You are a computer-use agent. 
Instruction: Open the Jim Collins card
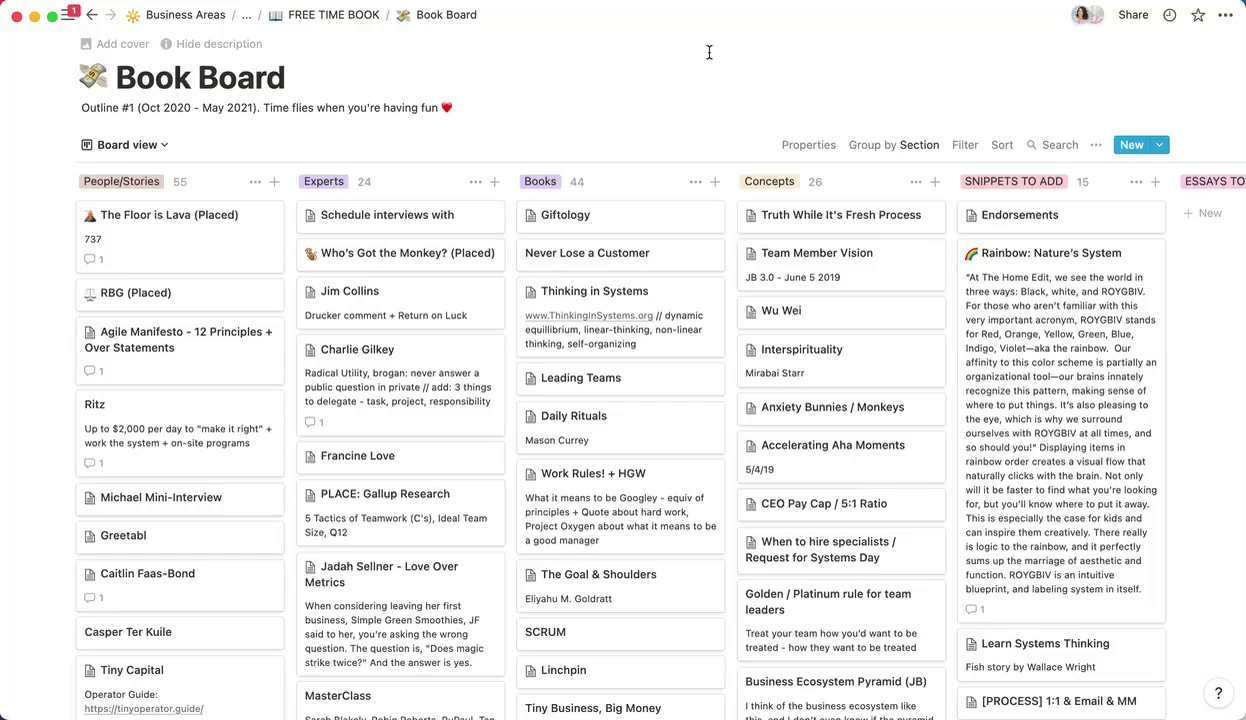(x=400, y=302)
